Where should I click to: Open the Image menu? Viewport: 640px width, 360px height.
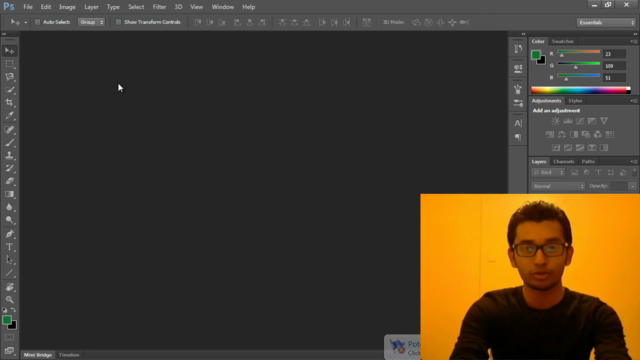tap(67, 7)
